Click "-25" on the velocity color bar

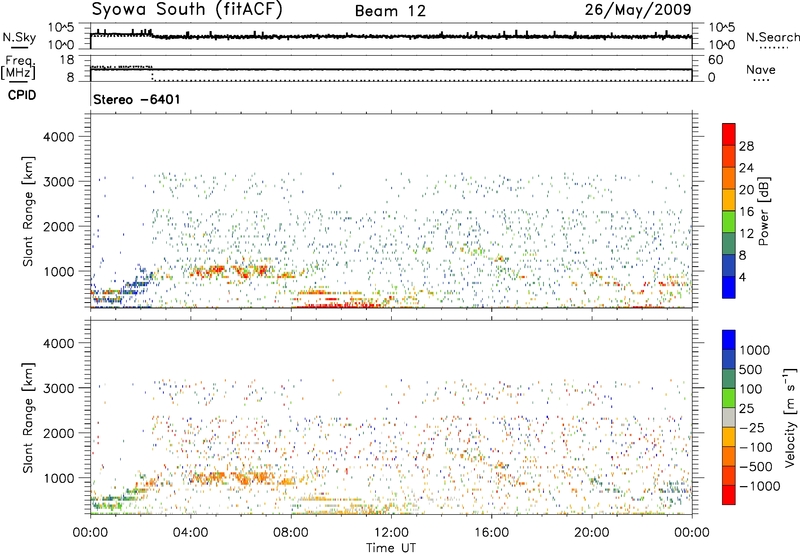(750, 428)
